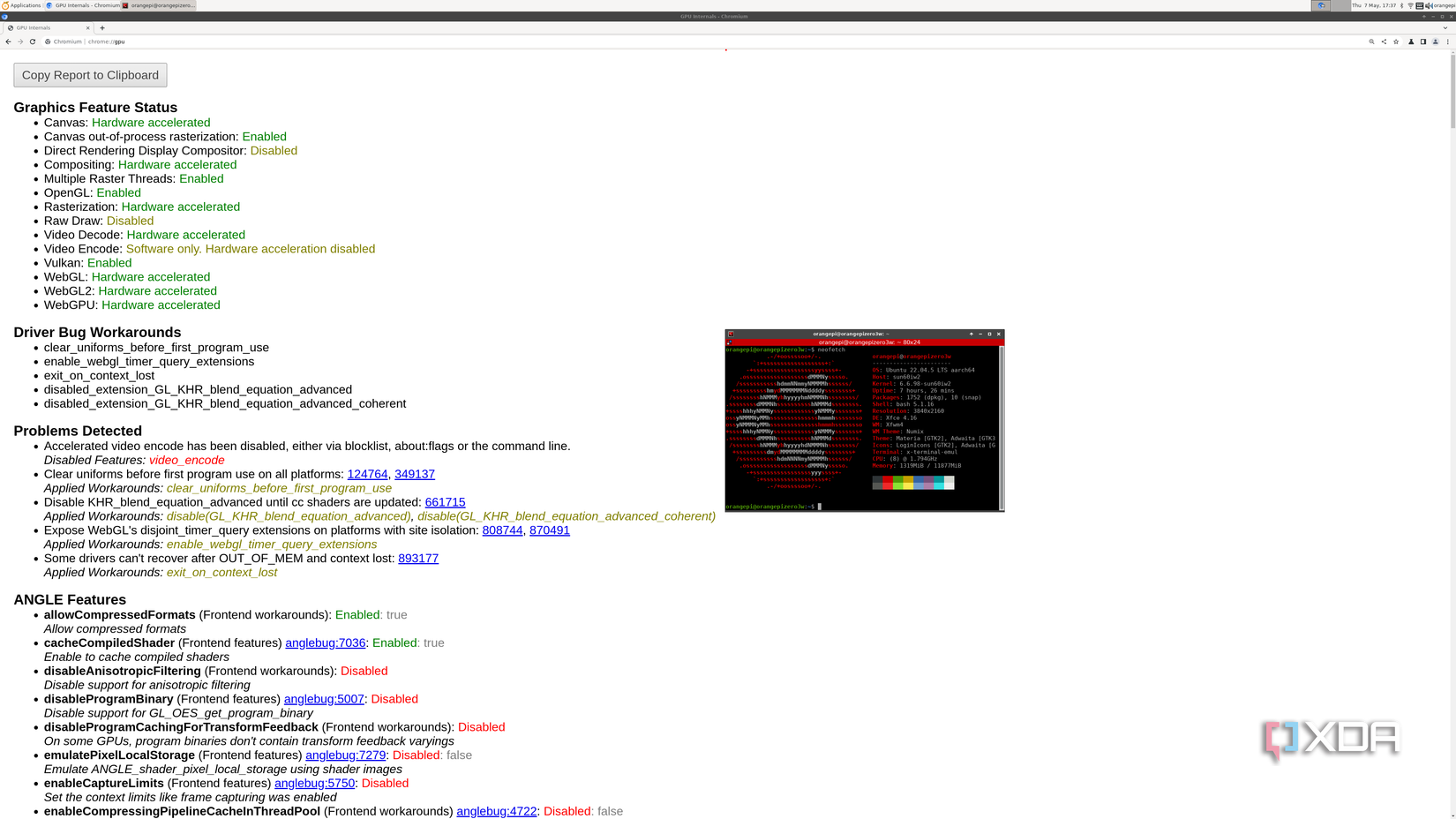Viewport: 1456px width, 819px height.
Task: Click 'exit_on_context_lost' under Driver Bug Workarounds
Action: tap(99, 376)
